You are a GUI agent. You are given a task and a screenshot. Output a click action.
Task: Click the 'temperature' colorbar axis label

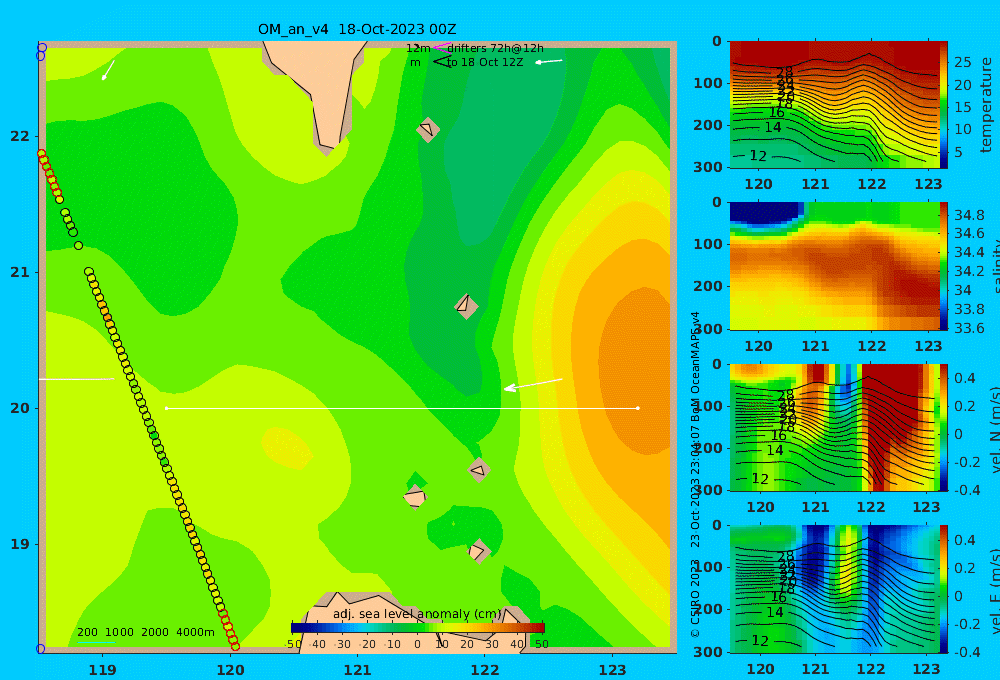point(986,105)
